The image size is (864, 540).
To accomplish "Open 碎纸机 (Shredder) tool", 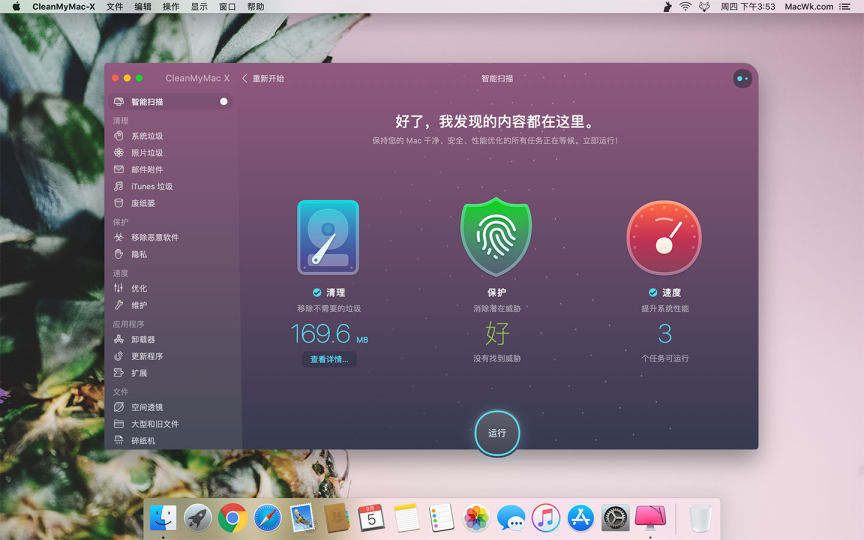I will coord(142,441).
